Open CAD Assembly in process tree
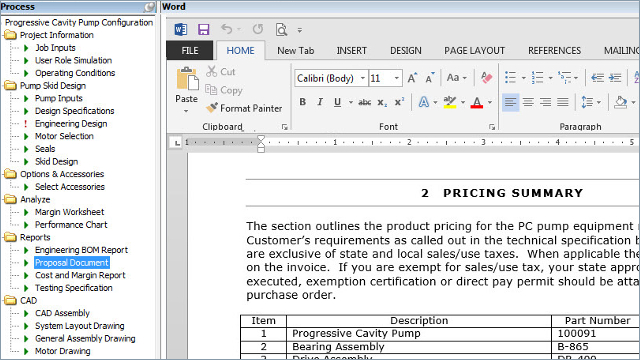The height and width of the screenshot is (360, 640). pos(62,313)
